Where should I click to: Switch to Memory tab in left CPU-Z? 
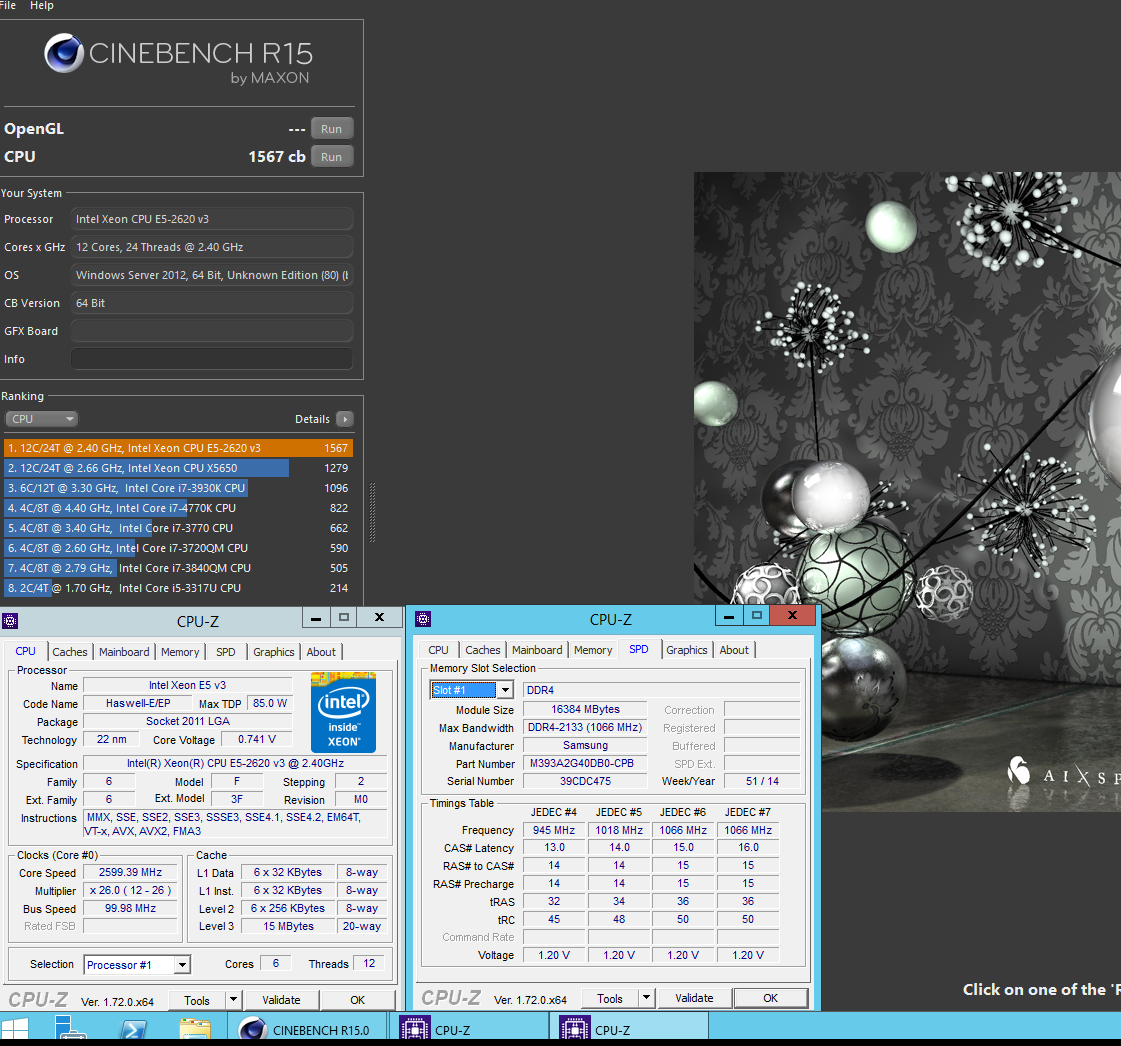point(180,652)
